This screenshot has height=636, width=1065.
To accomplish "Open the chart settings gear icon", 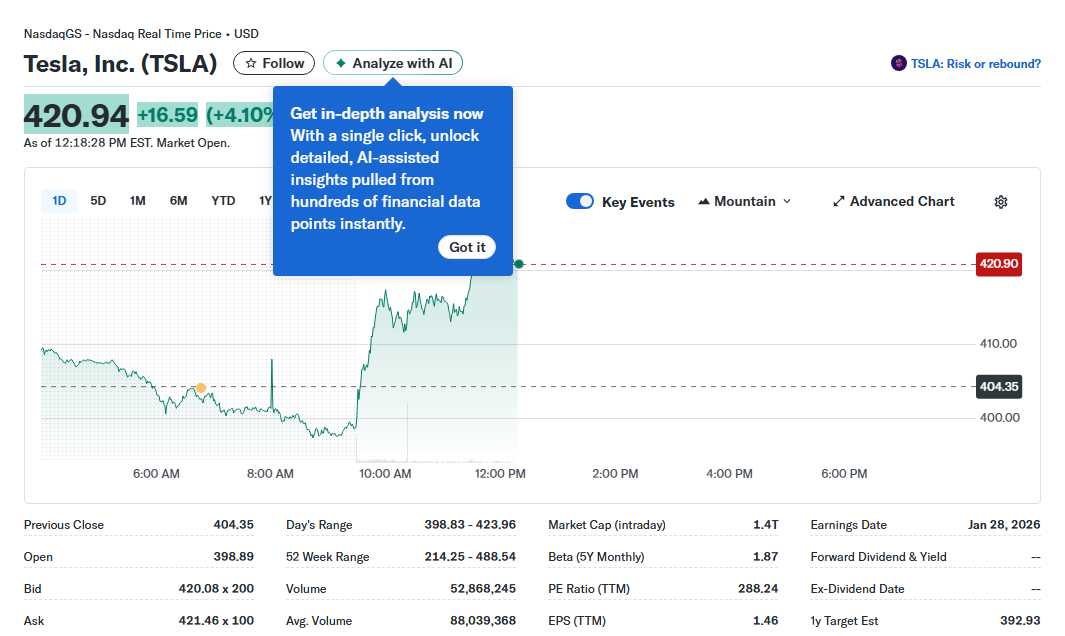I will (1000, 201).
